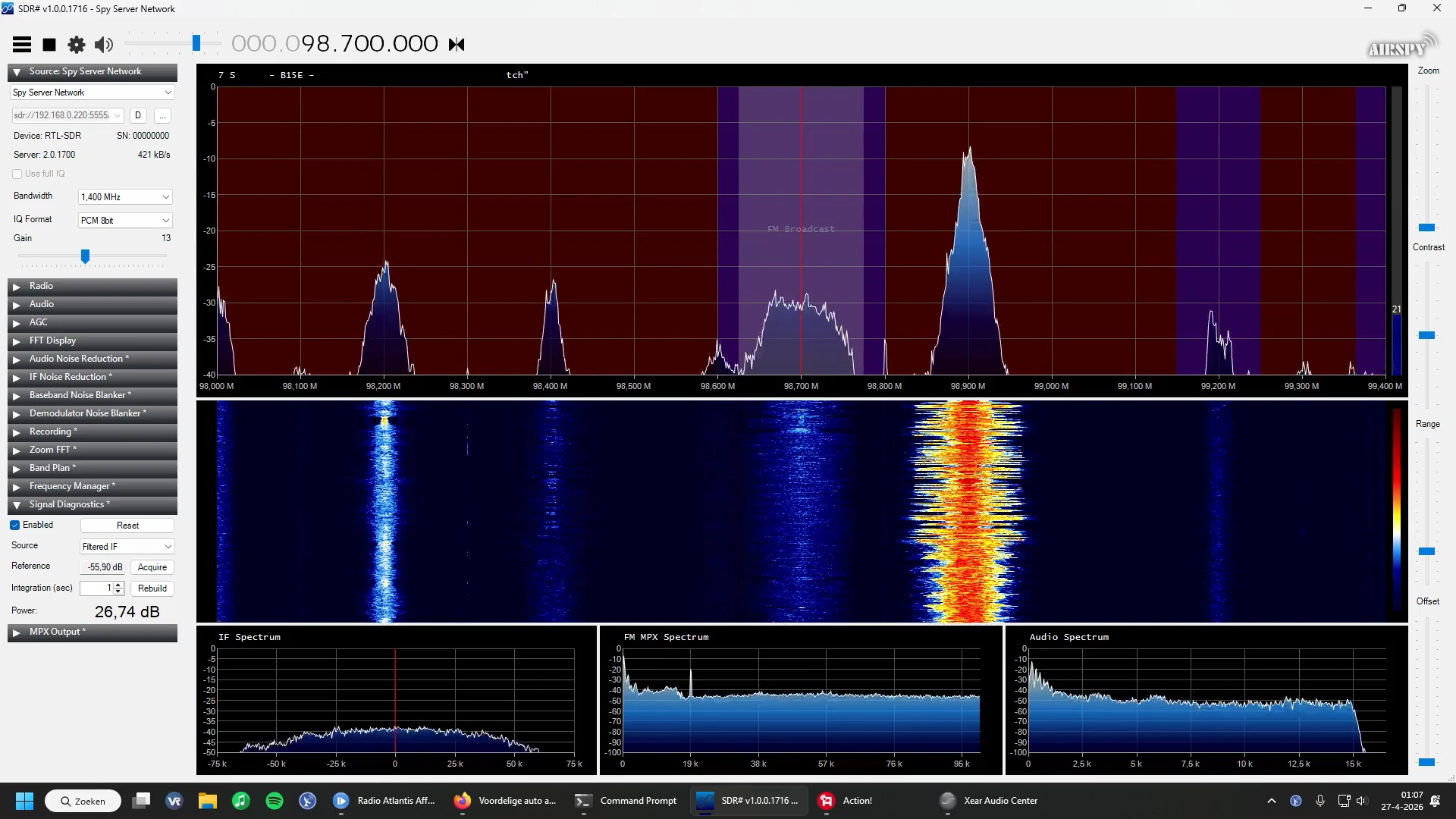This screenshot has width=1456, height=819.
Task: Expand the AGC panel
Action: coord(93,322)
